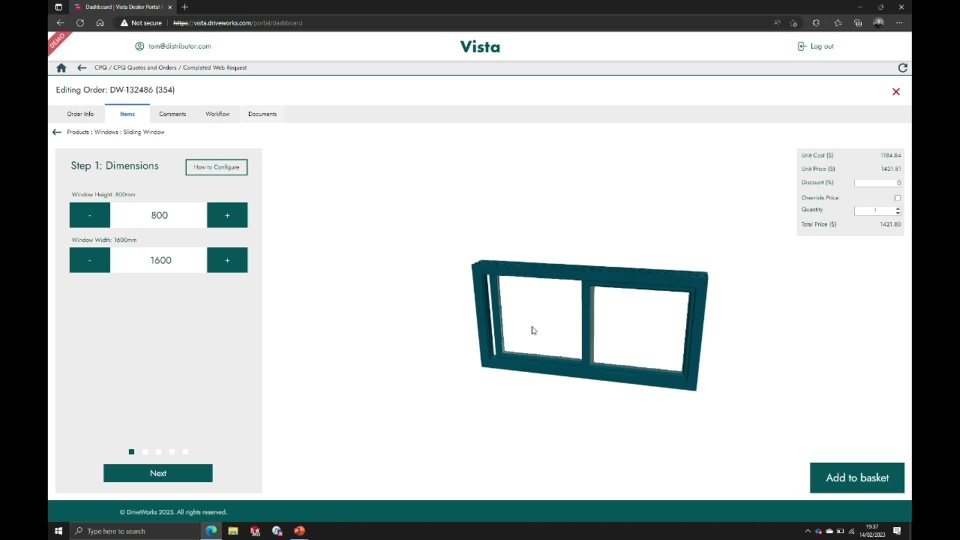Add this page to favorites
The width and height of the screenshot is (960, 540).
(x=793, y=23)
